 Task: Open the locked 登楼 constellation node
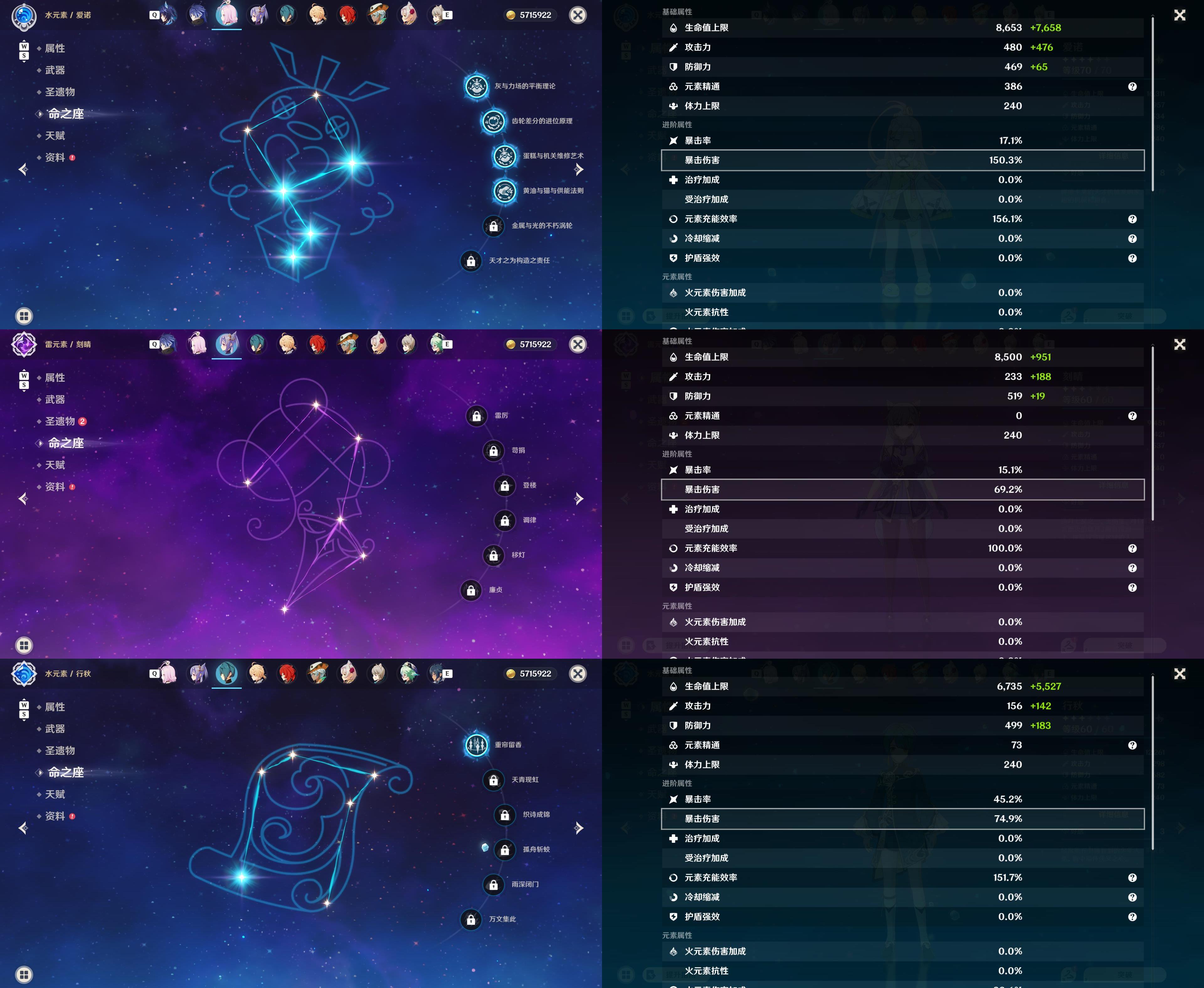pyautogui.click(x=505, y=486)
